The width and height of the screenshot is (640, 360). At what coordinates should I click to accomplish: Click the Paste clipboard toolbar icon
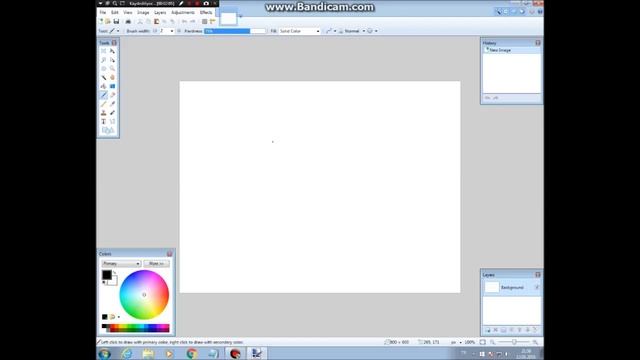click(156, 21)
